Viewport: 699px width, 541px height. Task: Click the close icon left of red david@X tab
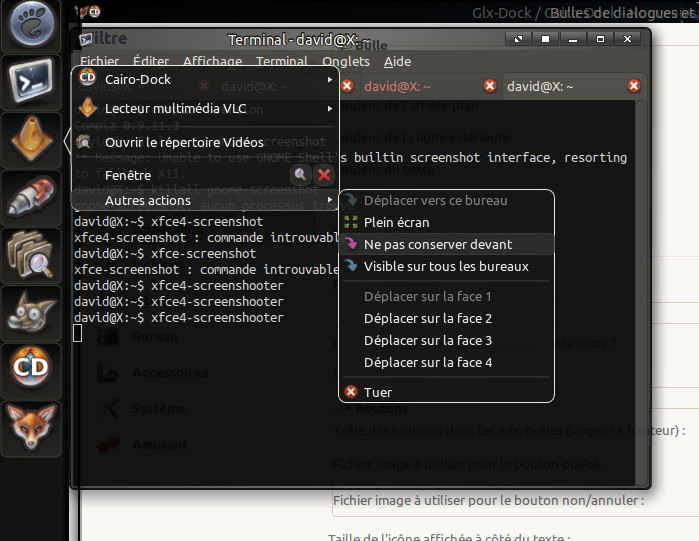(347, 86)
